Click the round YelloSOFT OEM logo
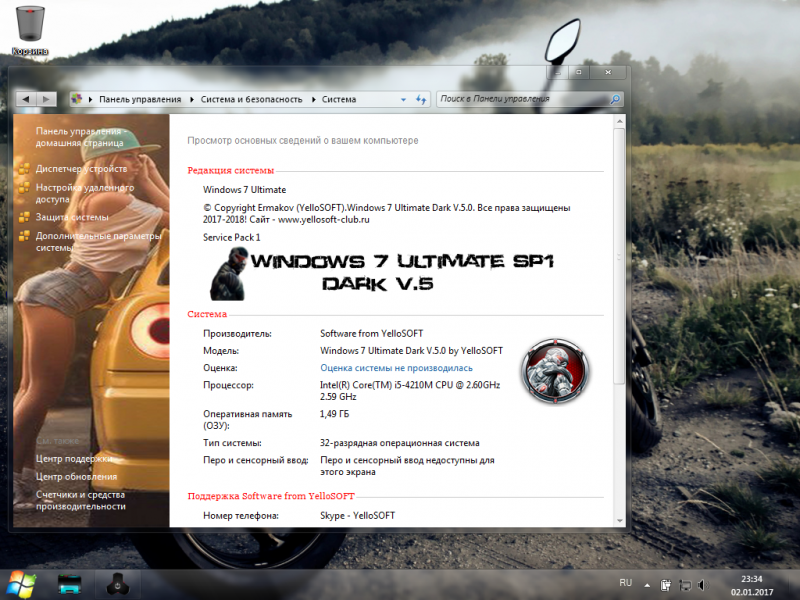This screenshot has height=600, width=800. pyautogui.click(x=555, y=371)
